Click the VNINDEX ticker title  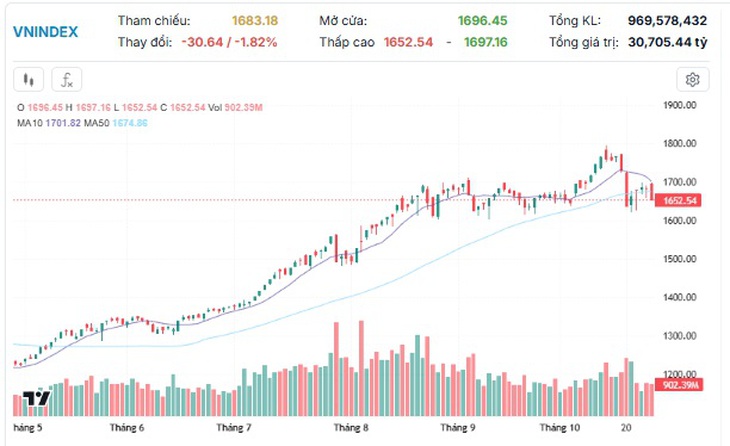tap(46, 32)
